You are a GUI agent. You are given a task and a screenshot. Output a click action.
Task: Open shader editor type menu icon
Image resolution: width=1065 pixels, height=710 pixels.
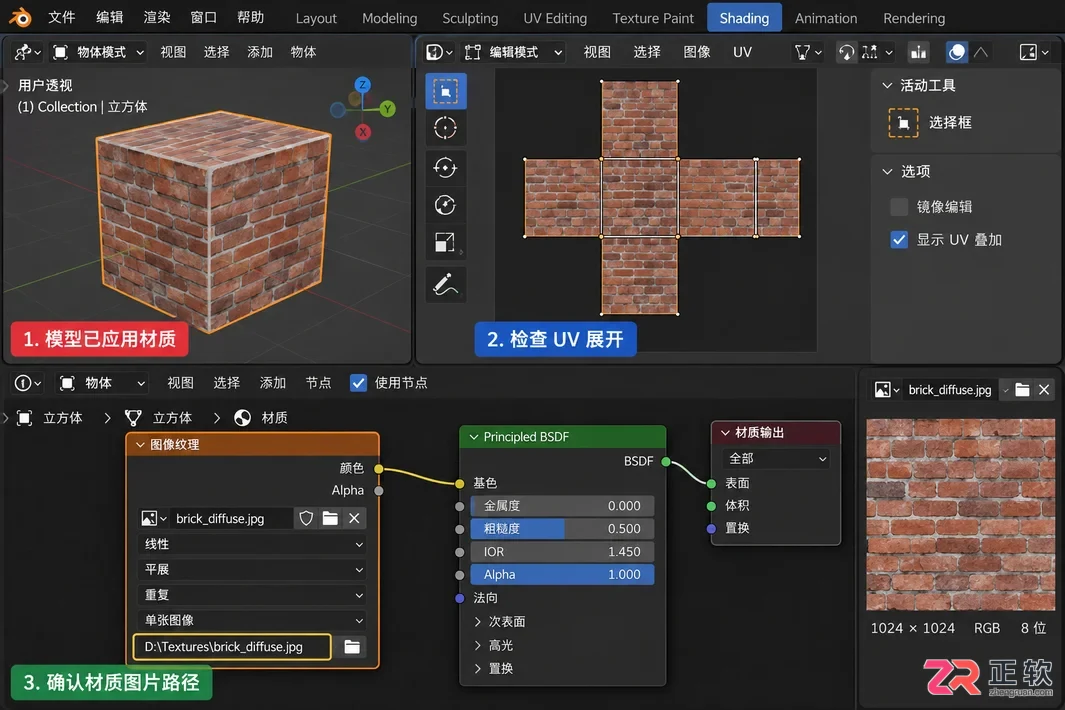(x=27, y=383)
